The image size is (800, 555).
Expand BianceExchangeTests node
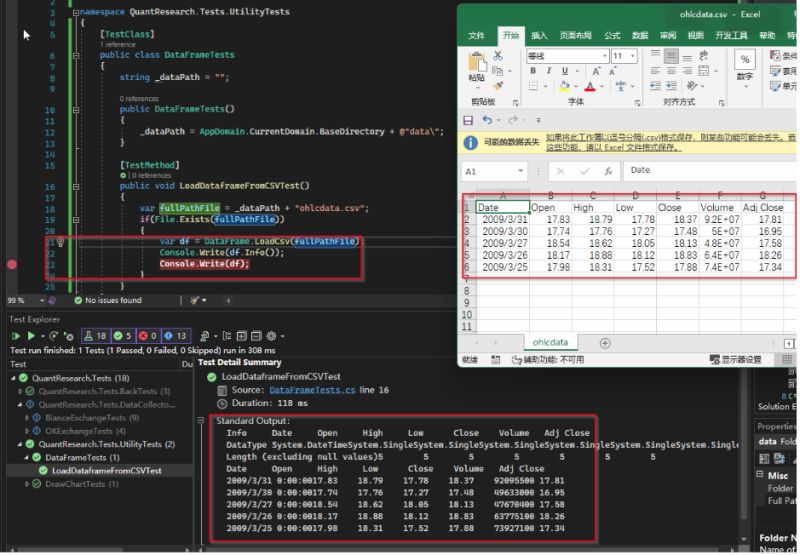click(27, 418)
